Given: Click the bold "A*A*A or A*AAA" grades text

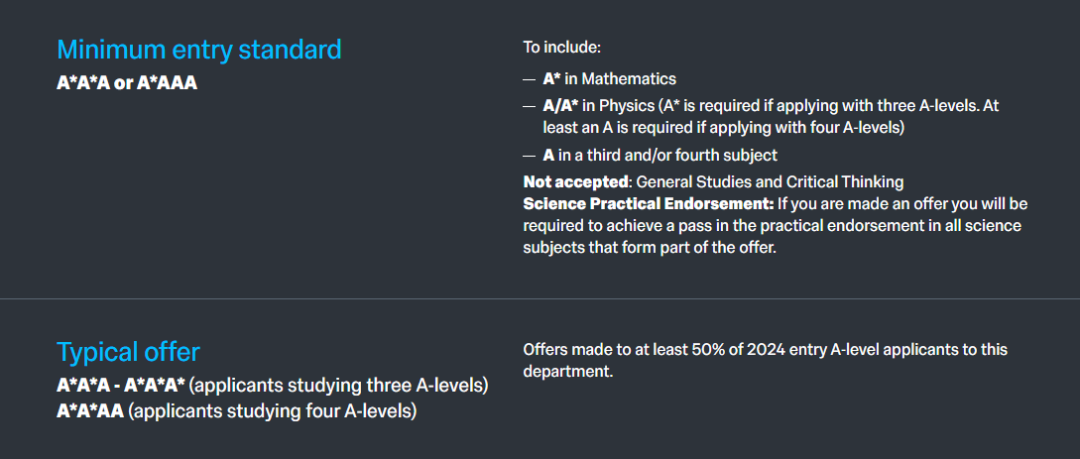Looking at the screenshot, I should pyautogui.click(x=127, y=83).
